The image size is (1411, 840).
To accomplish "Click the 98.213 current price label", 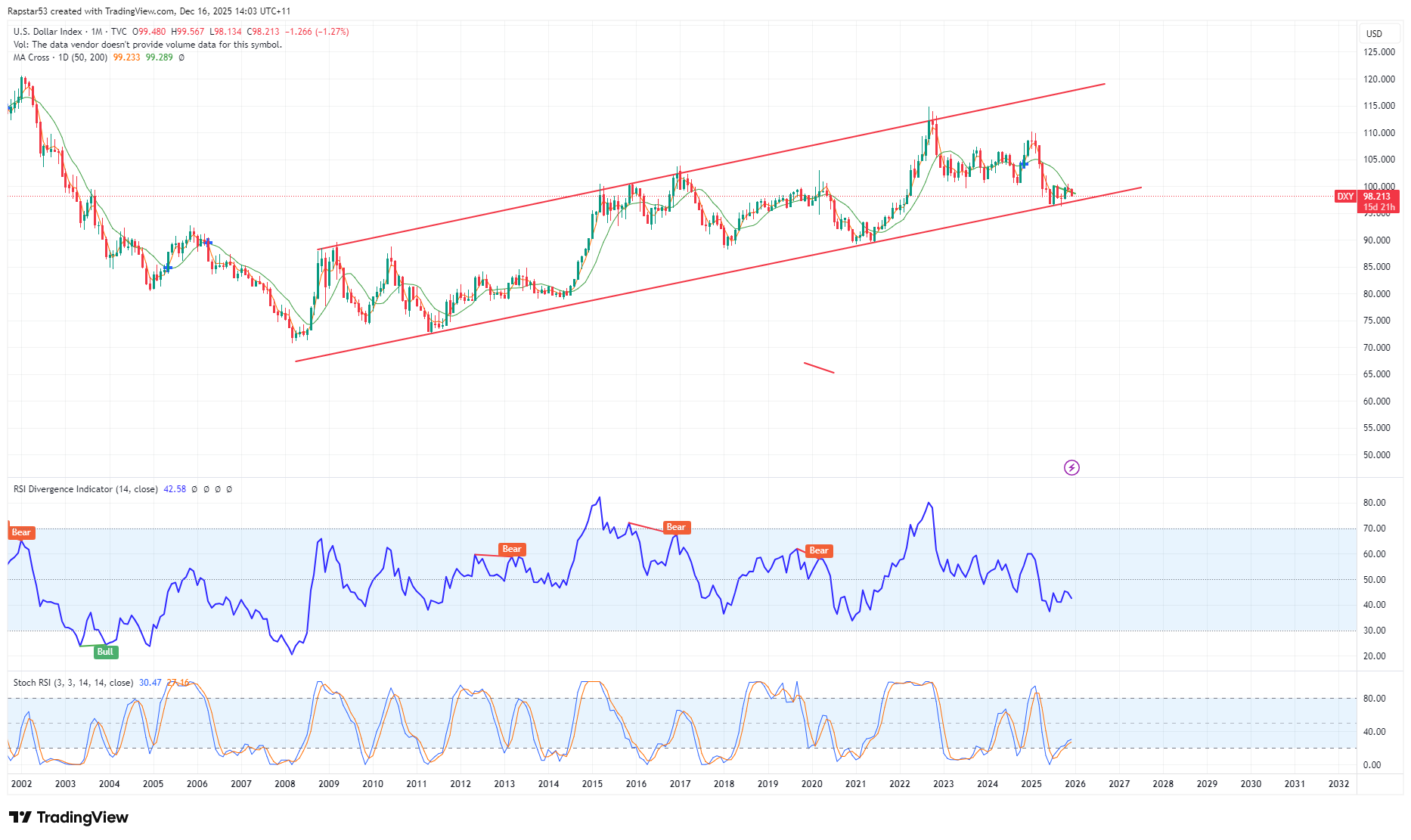I will tap(1378, 197).
